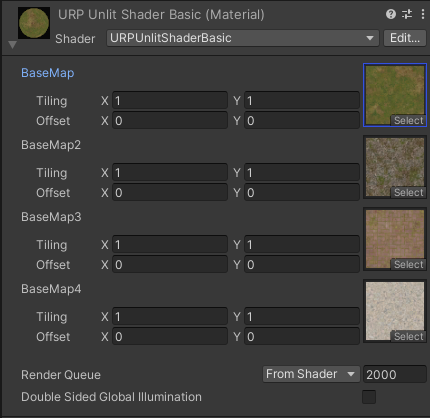Click the BaseMap4 property label
The height and width of the screenshot is (418, 430).
(x=51, y=289)
